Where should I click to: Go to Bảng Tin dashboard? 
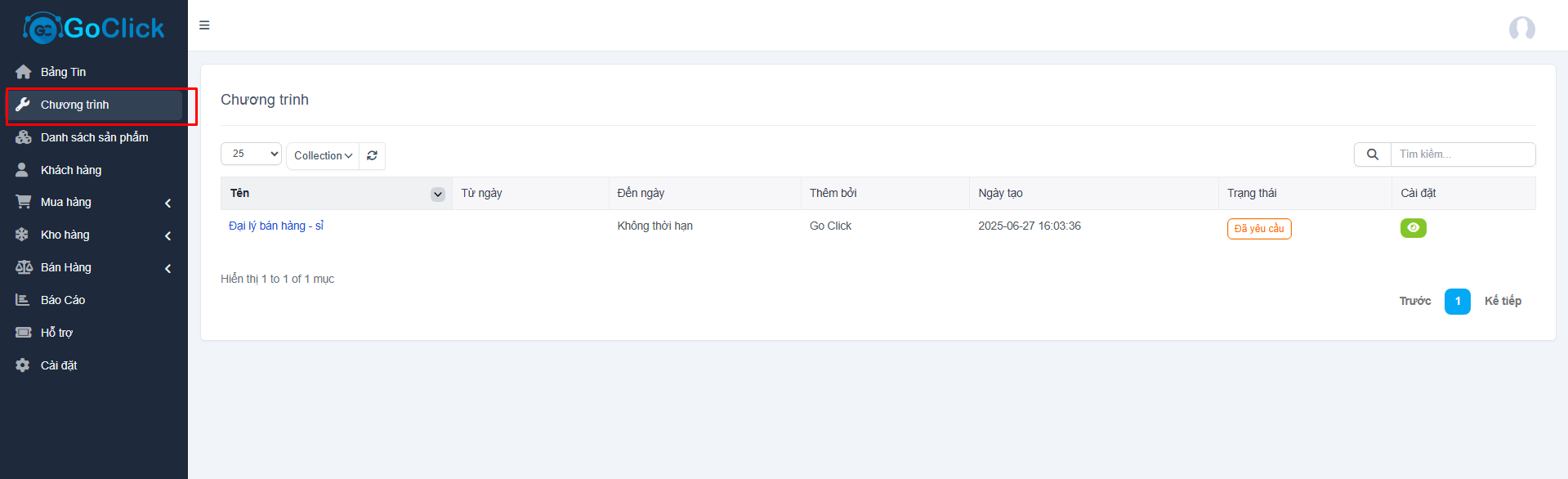point(64,72)
